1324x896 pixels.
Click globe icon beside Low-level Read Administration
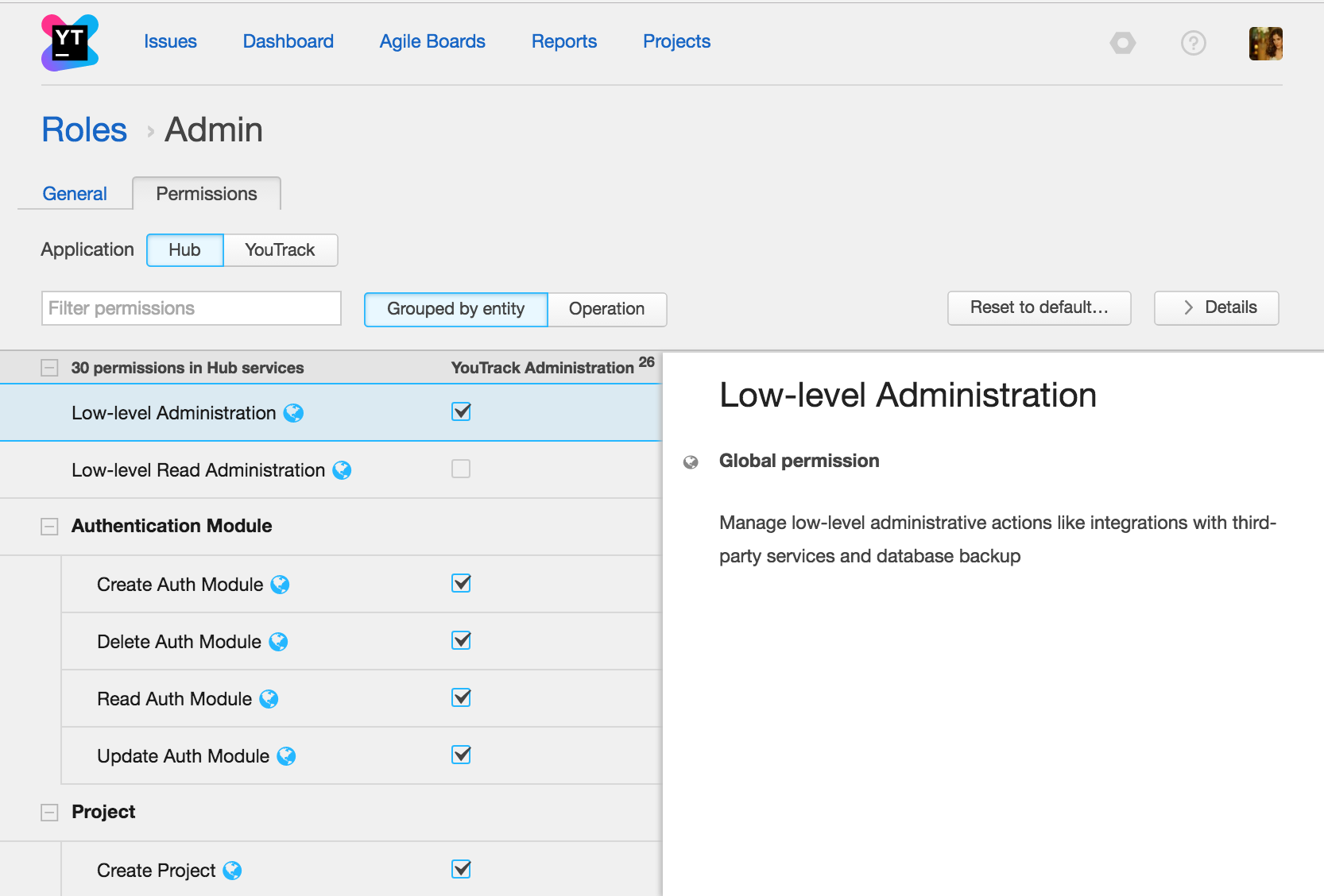pos(342,470)
